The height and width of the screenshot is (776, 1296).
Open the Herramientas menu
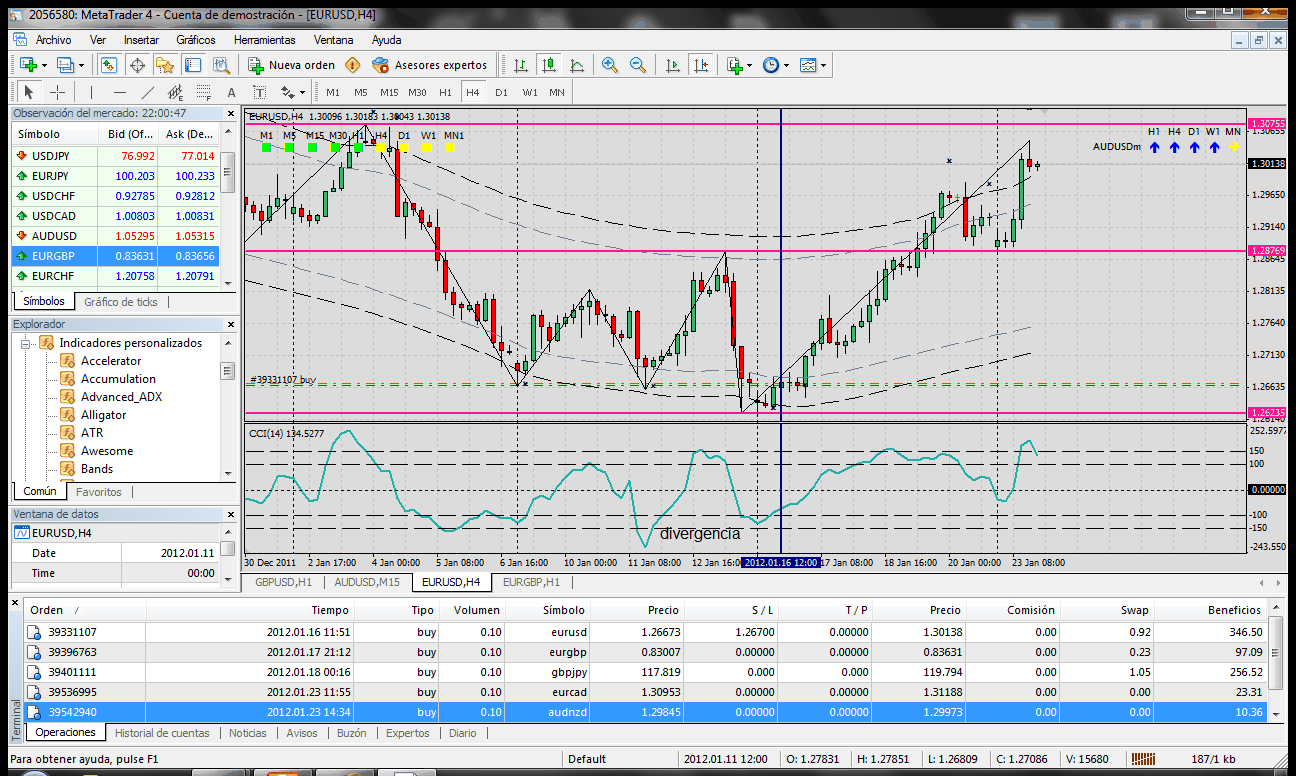coord(265,40)
